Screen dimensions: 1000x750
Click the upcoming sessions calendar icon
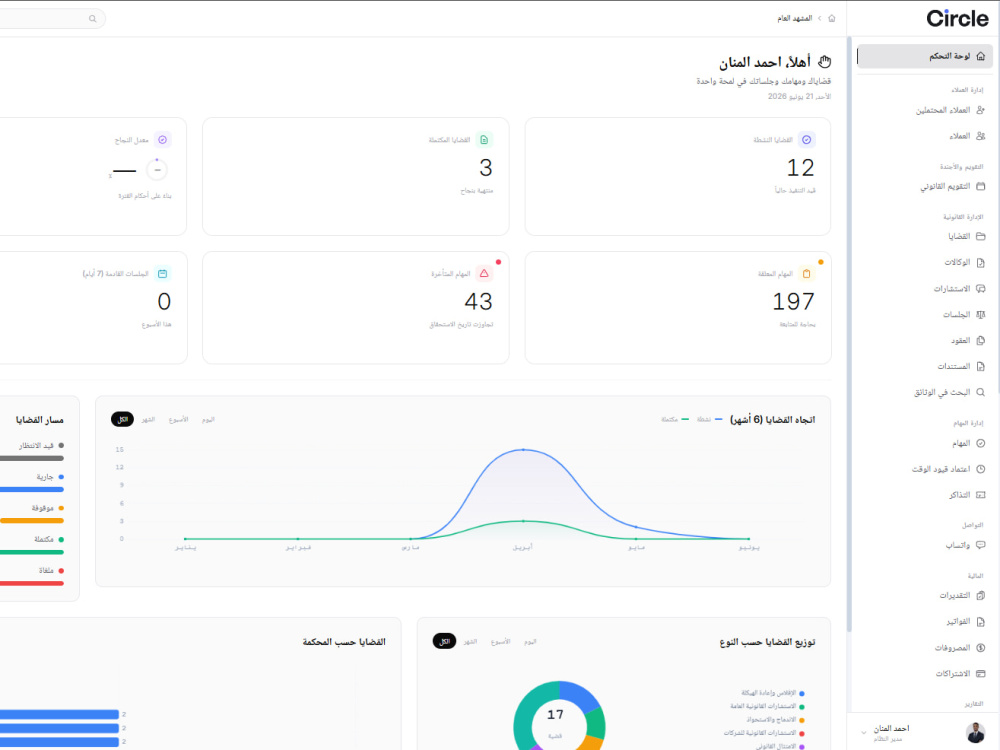[x=163, y=274]
